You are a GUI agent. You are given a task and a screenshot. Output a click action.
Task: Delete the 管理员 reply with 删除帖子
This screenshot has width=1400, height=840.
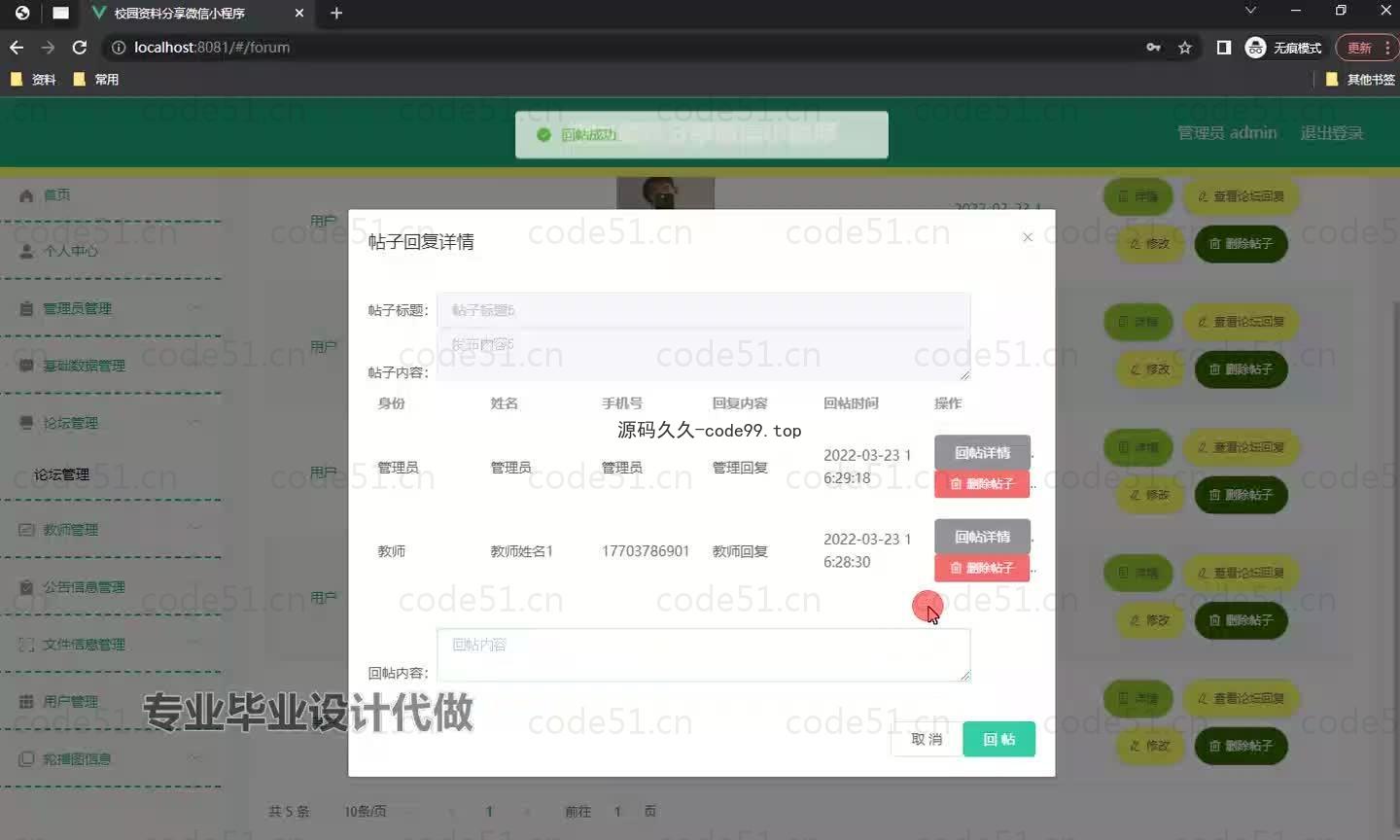point(982,484)
